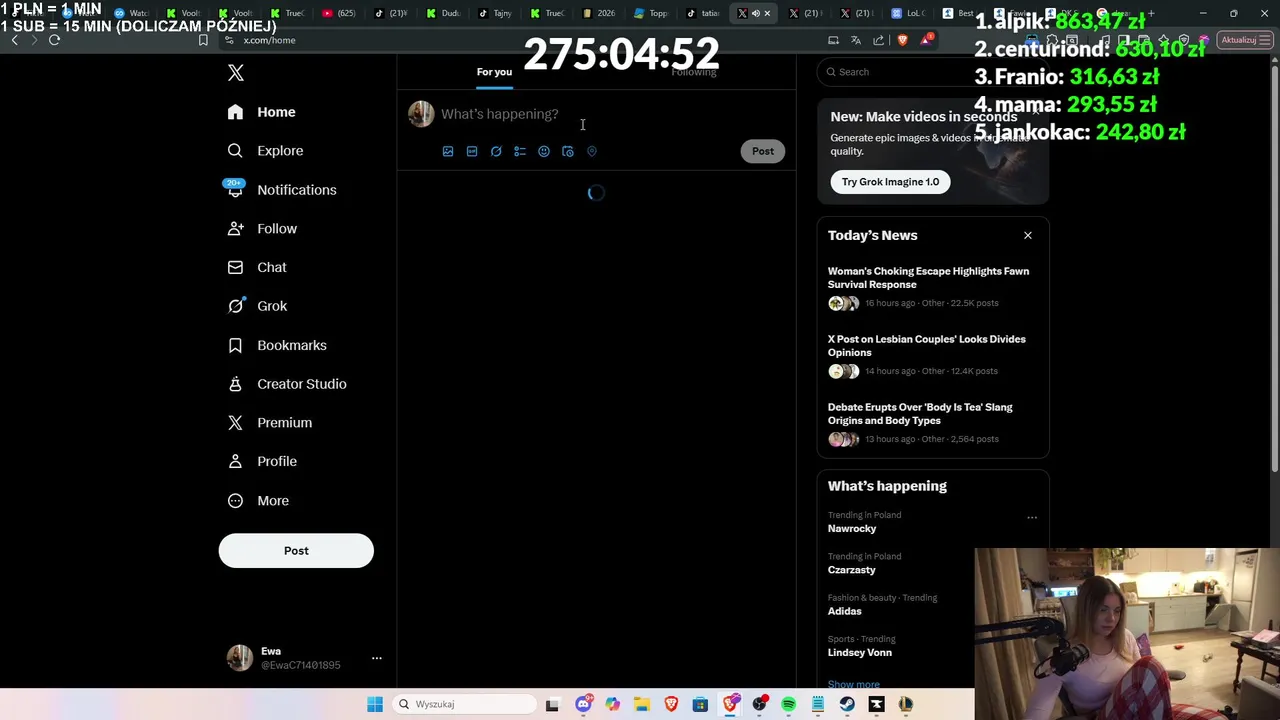Open Creator Studio
Image resolution: width=1280 pixels, height=720 pixels.
pyautogui.click(x=288, y=384)
